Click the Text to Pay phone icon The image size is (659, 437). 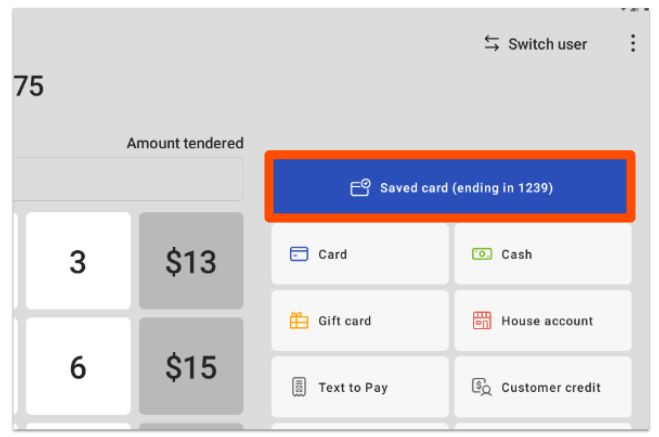click(298, 387)
